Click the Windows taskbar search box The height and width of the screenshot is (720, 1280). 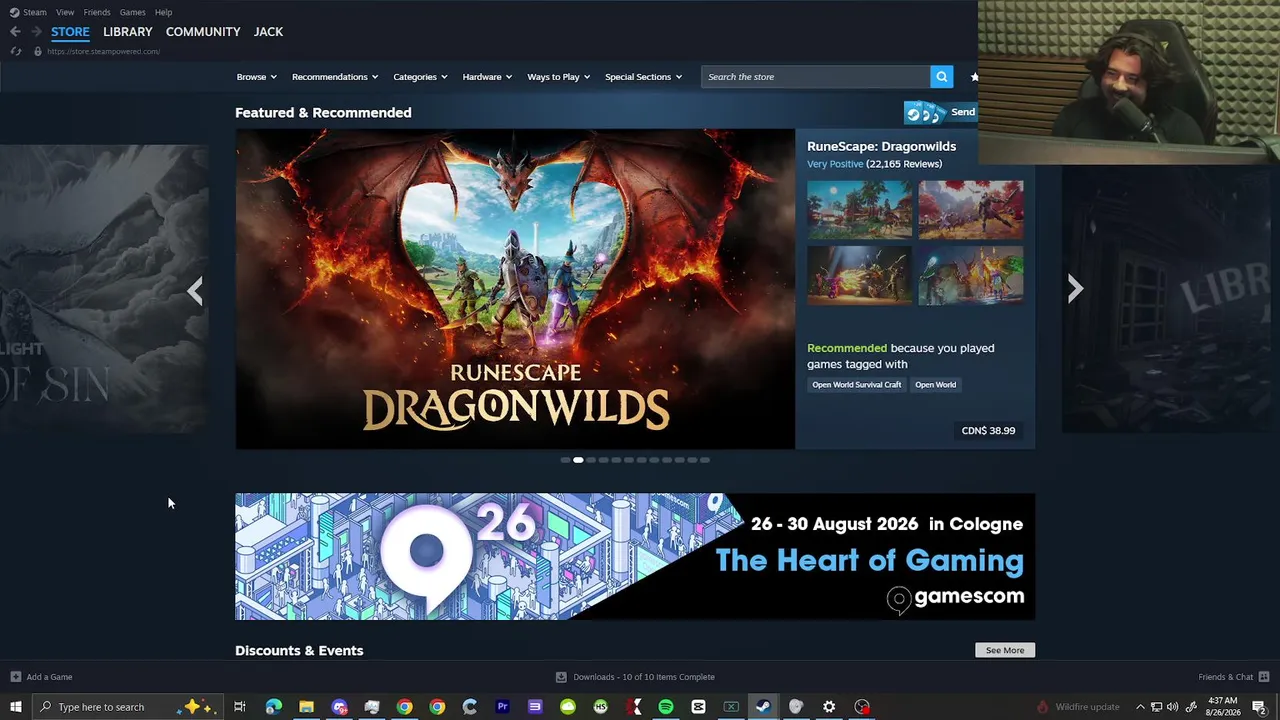[x=130, y=707]
